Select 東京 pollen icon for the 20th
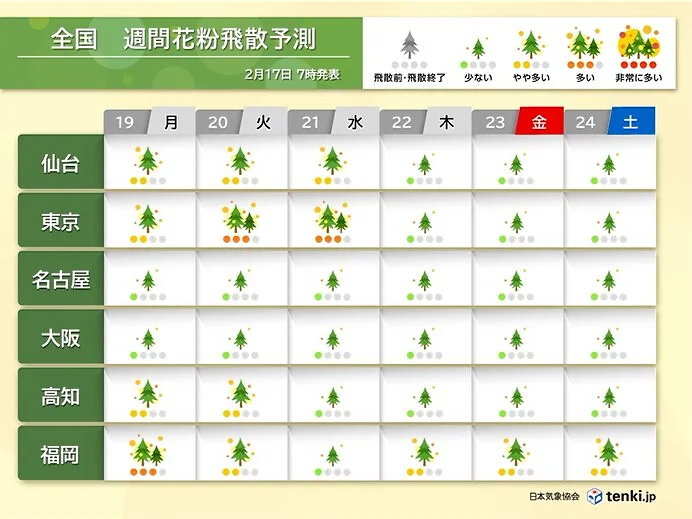Image resolution: width=692 pixels, height=519 pixels. [240, 218]
